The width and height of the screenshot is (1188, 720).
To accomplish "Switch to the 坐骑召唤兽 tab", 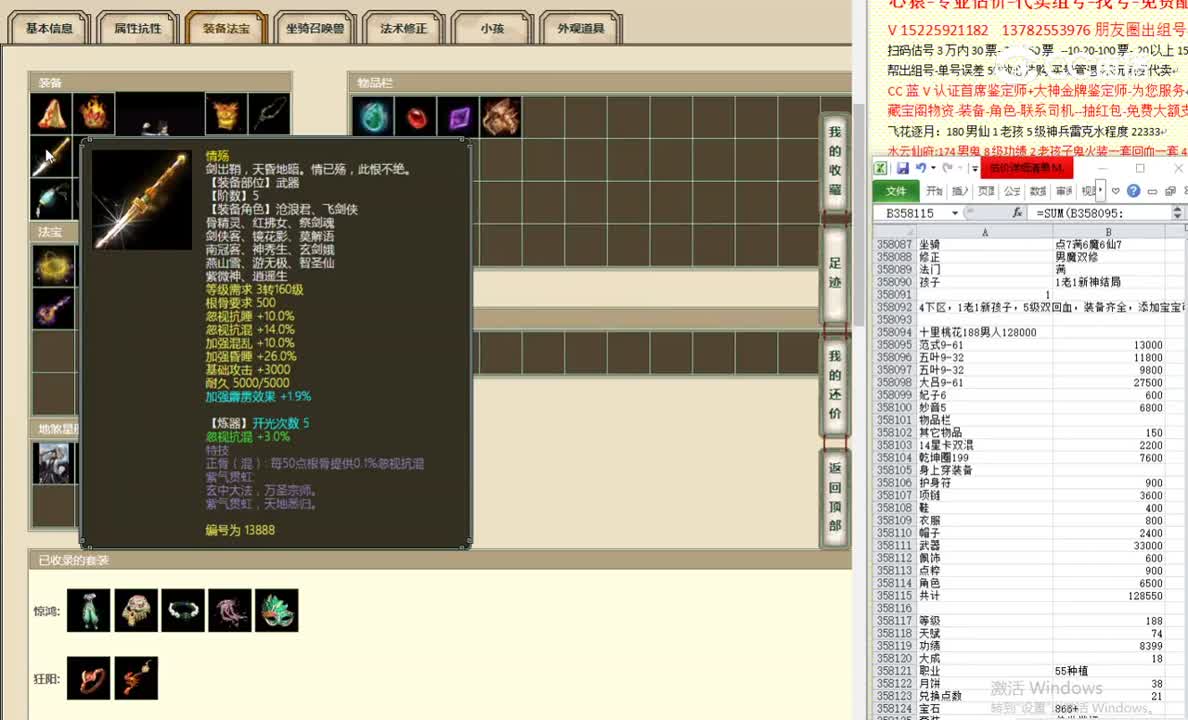I will click(x=314, y=28).
